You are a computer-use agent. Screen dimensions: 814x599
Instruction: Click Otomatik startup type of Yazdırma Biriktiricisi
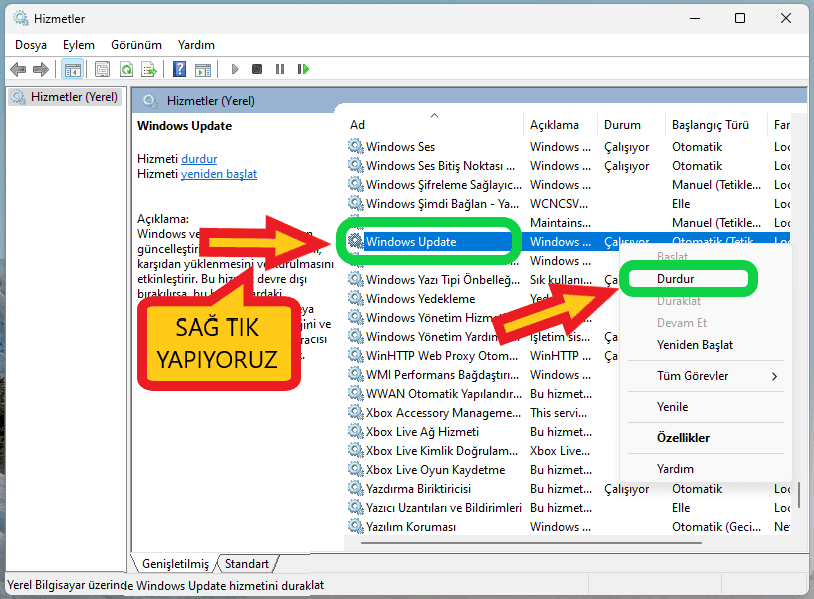coord(697,488)
